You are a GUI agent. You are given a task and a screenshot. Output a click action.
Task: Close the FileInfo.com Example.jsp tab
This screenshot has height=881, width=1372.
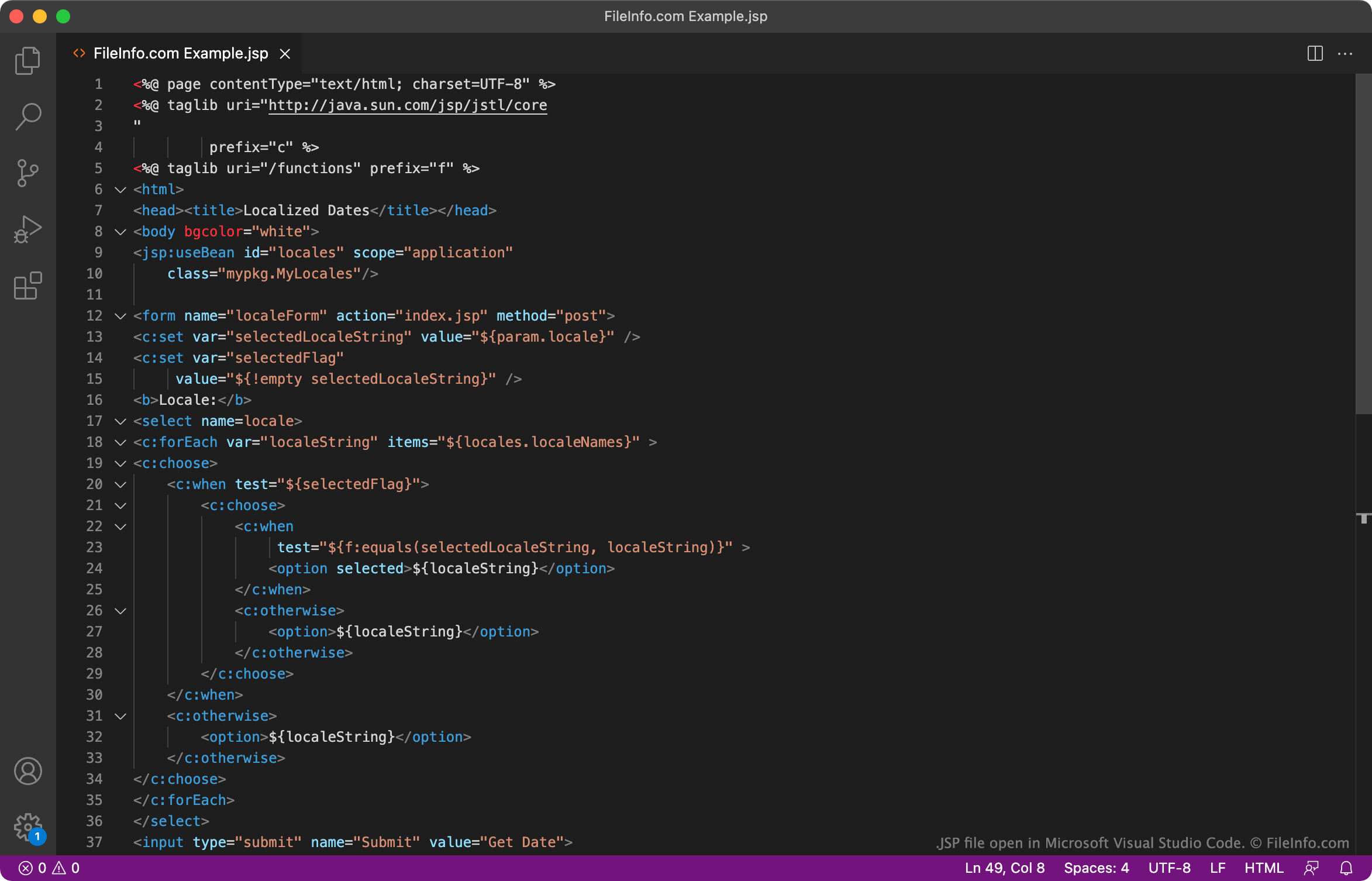(x=285, y=54)
